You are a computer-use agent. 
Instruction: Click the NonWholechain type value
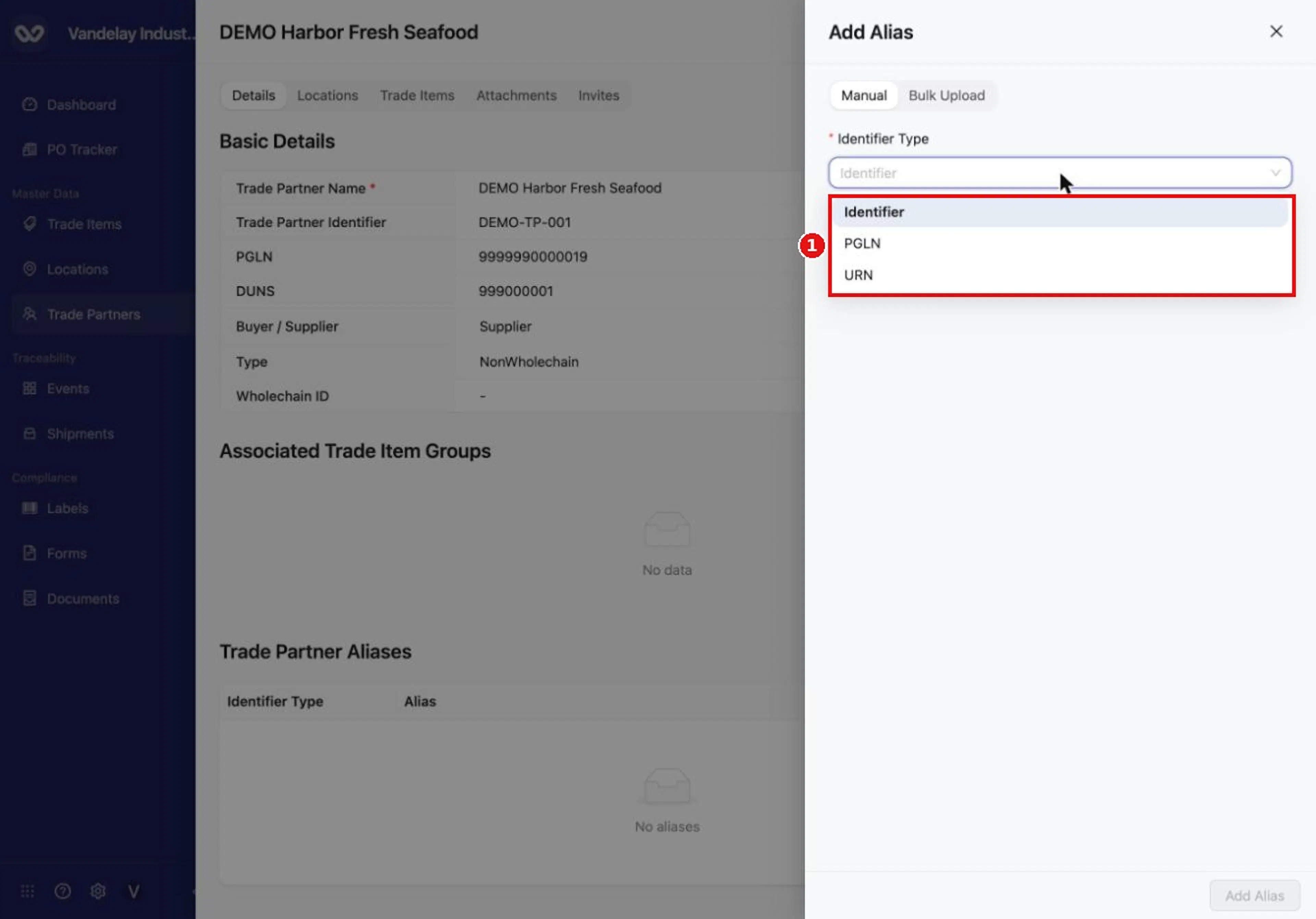click(x=528, y=362)
